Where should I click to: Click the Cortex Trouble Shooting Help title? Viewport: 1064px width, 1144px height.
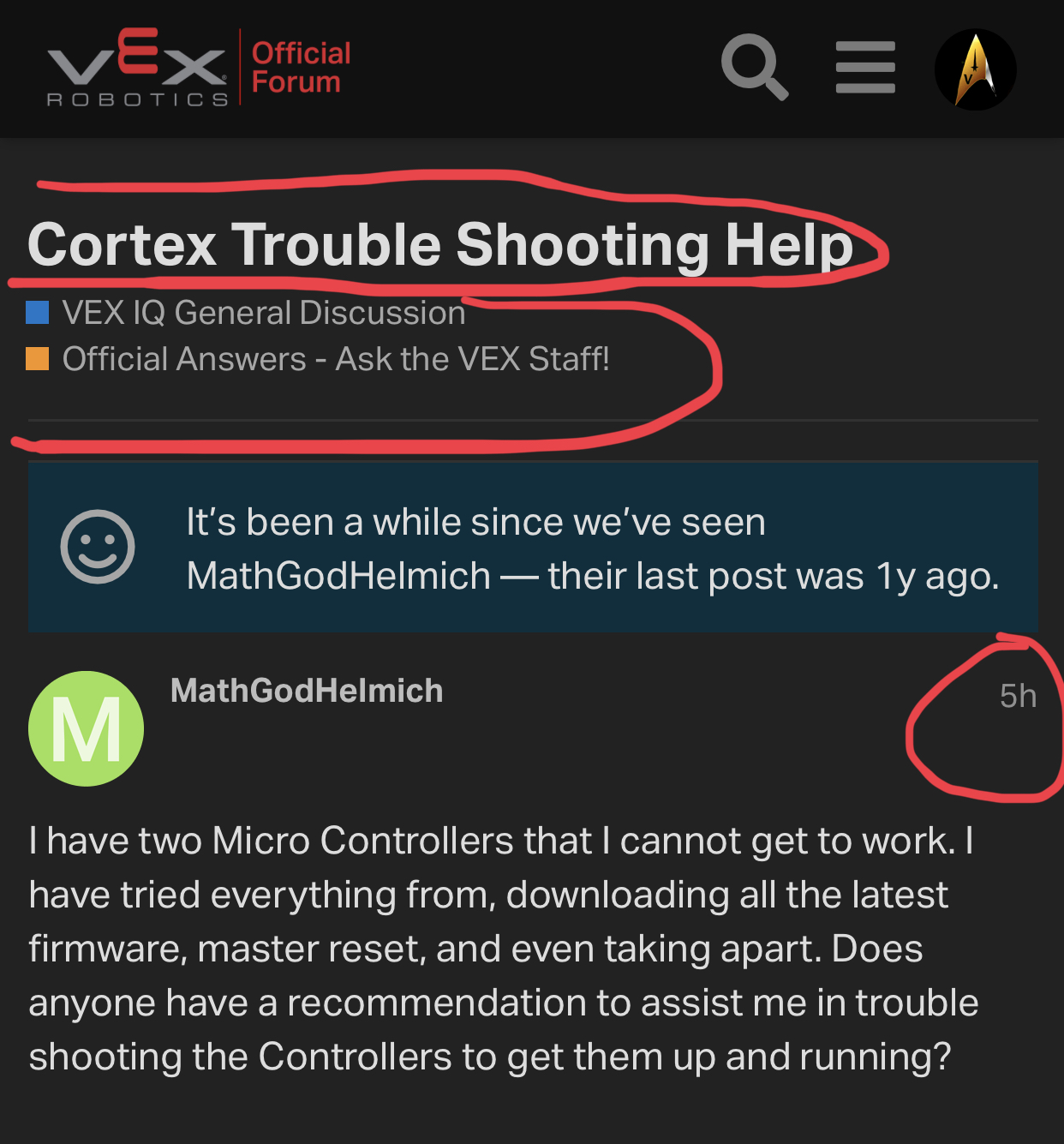[x=440, y=245]
